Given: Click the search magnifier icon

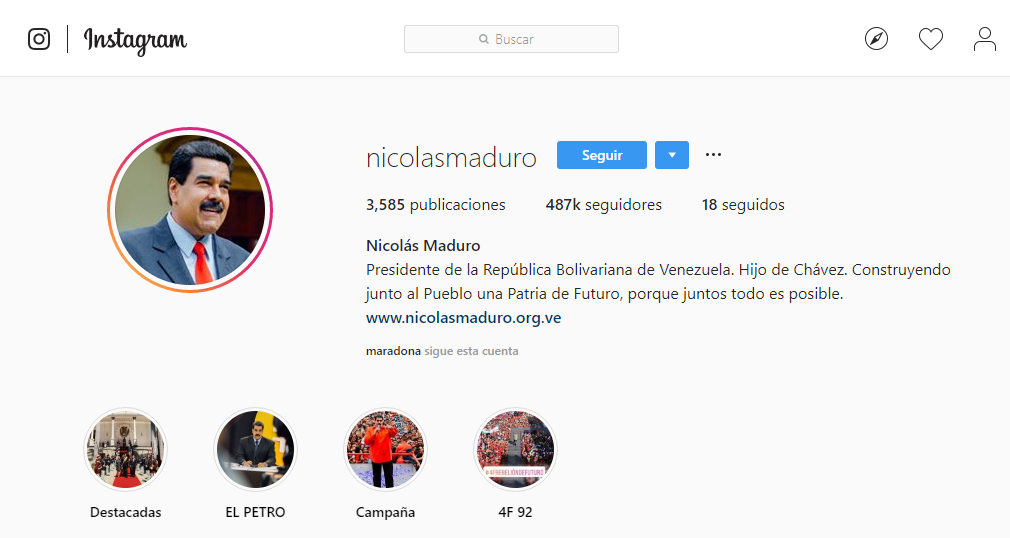Looking at the screenshot, I should point(484,39).
